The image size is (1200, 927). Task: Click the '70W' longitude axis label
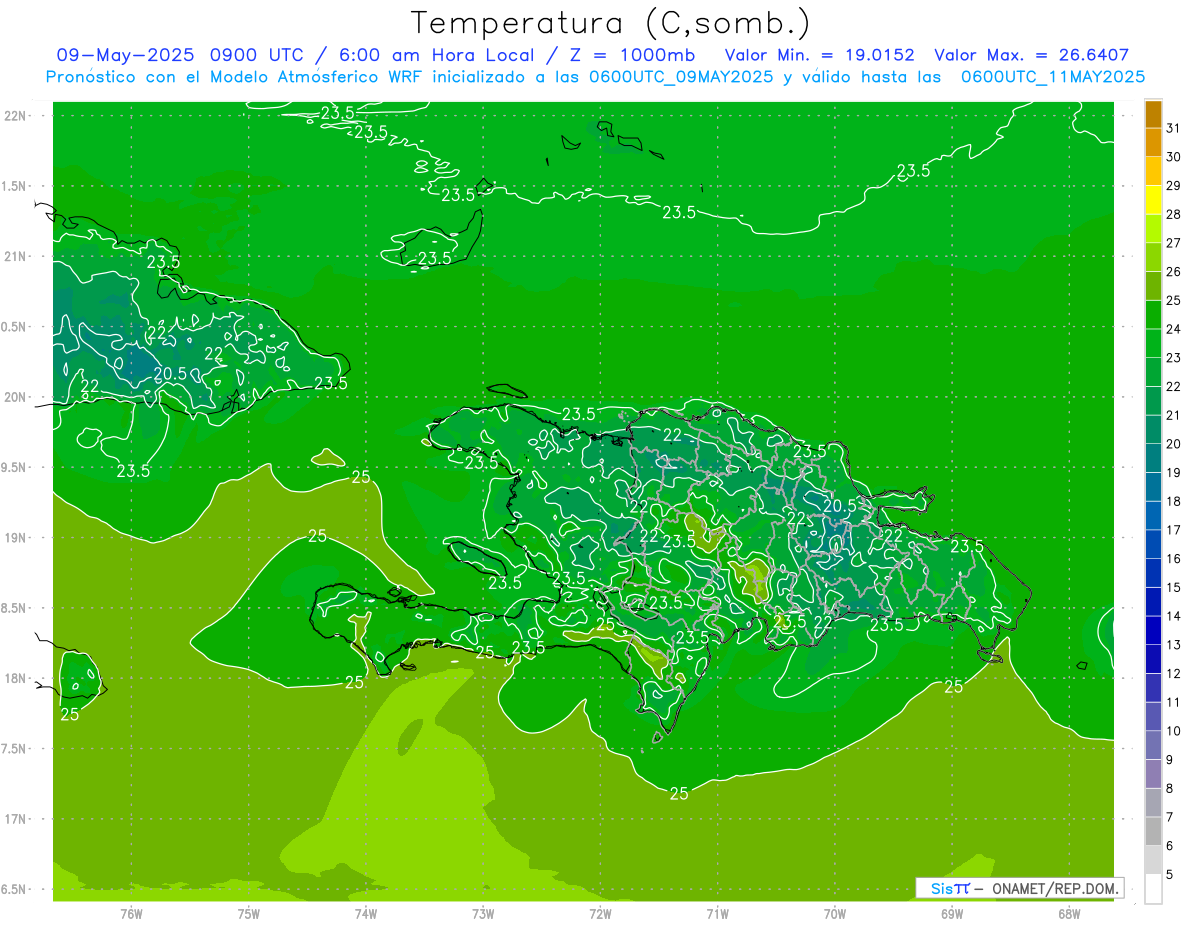834,913
